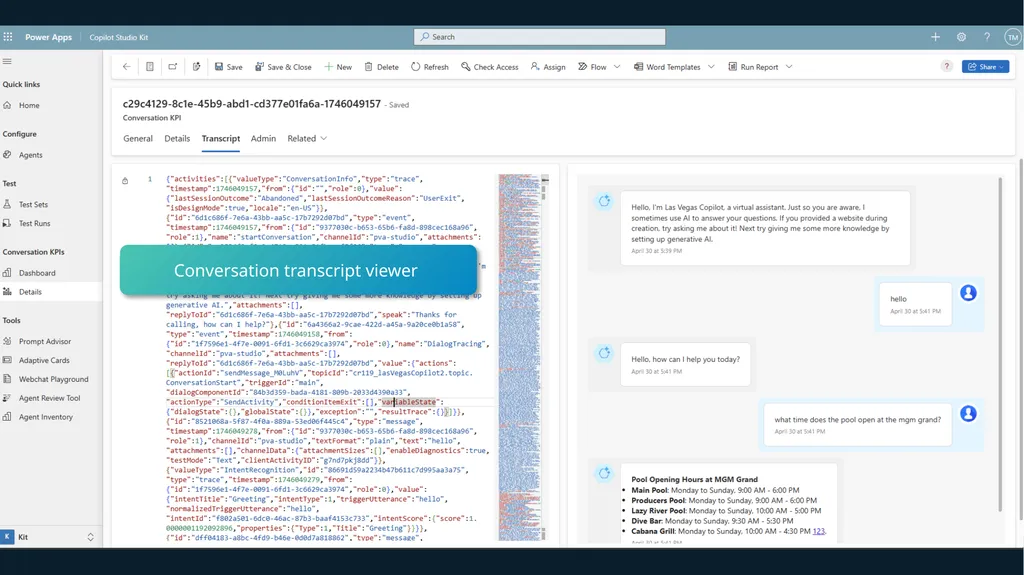This screenshot has width=1024, height=575.
Task: Collapse the site map hamburger menu
Action: click(x=7, y=61)
